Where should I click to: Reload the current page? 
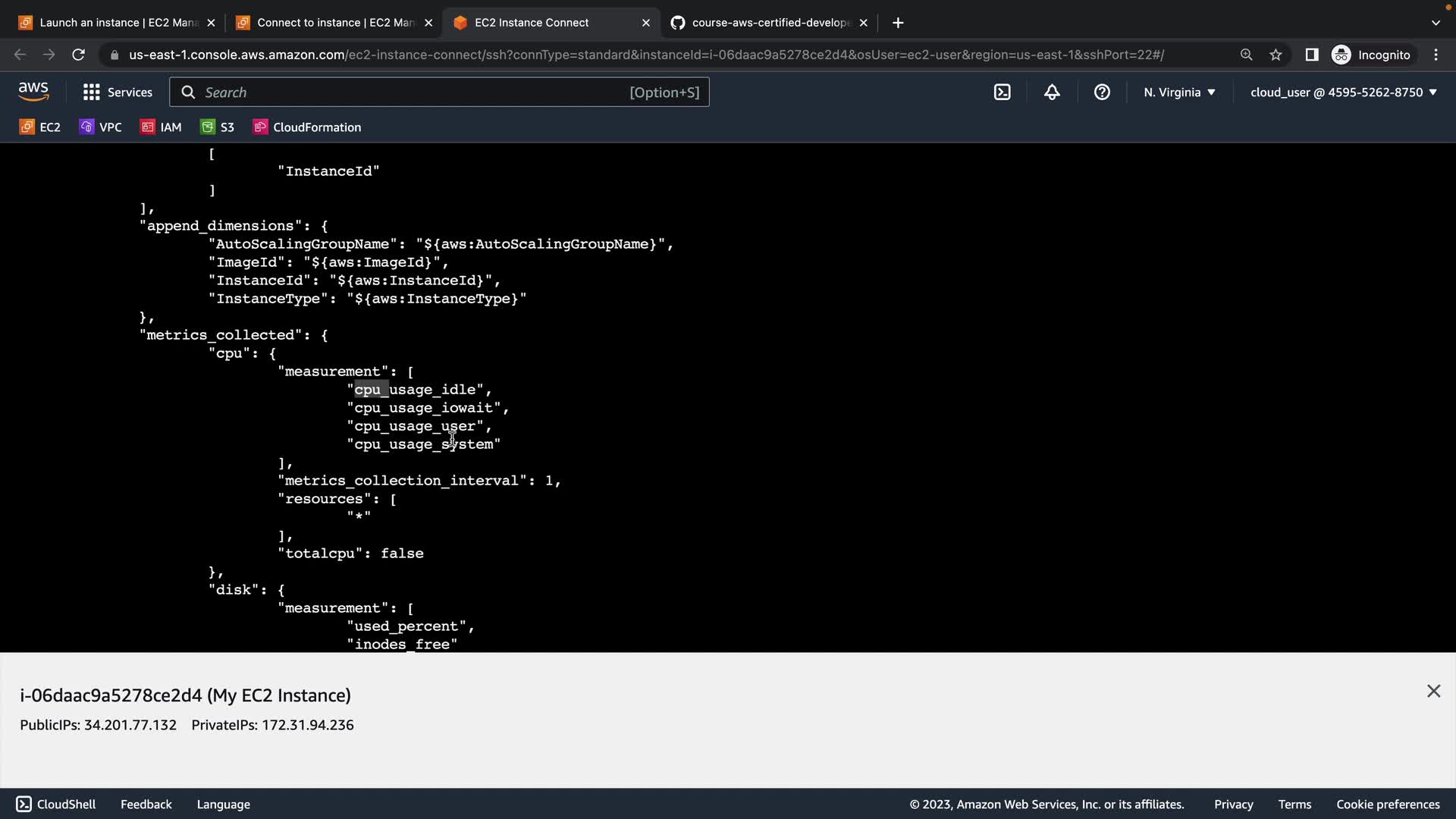click(78, 55)
